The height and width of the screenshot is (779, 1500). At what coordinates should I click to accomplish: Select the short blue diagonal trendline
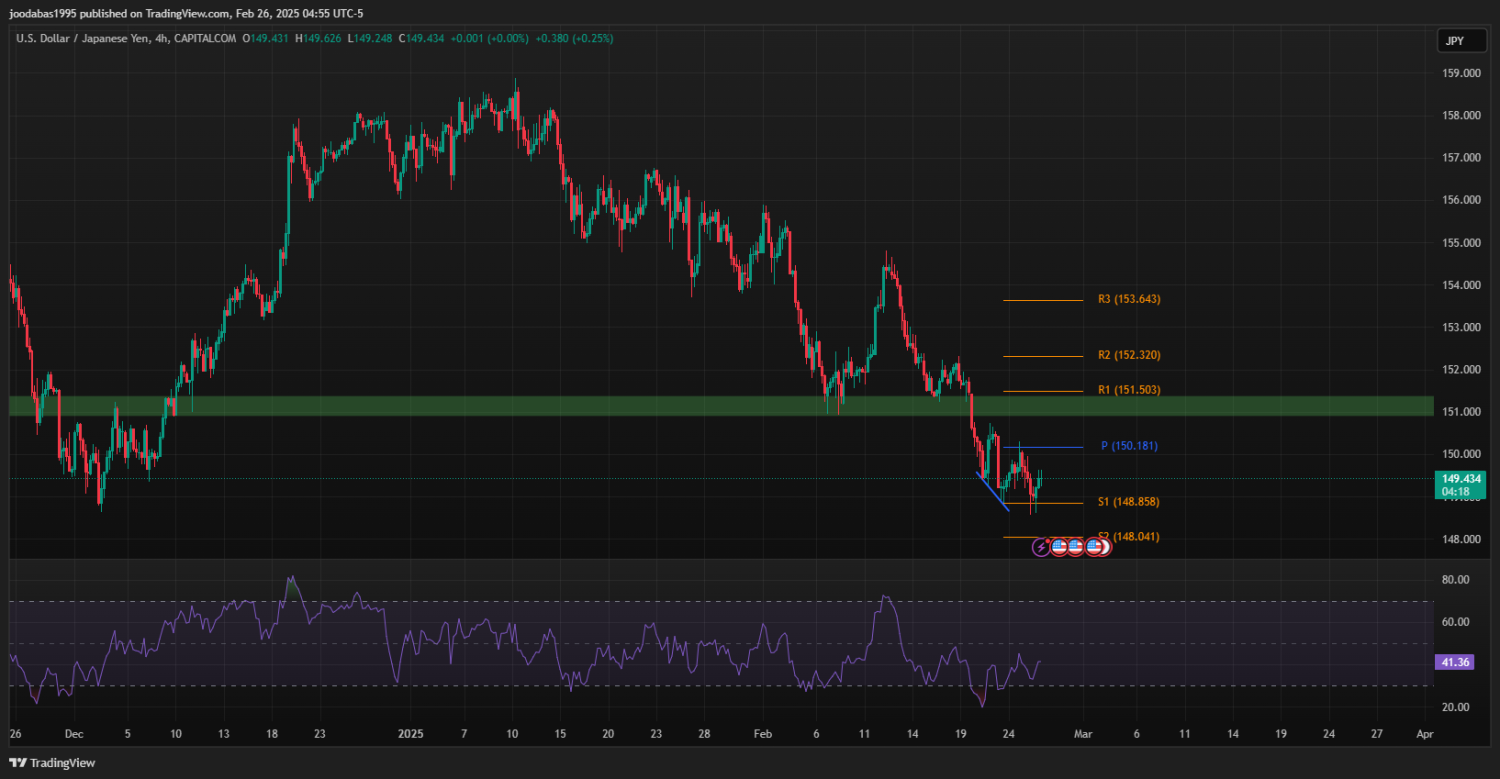tap(992, 491)
